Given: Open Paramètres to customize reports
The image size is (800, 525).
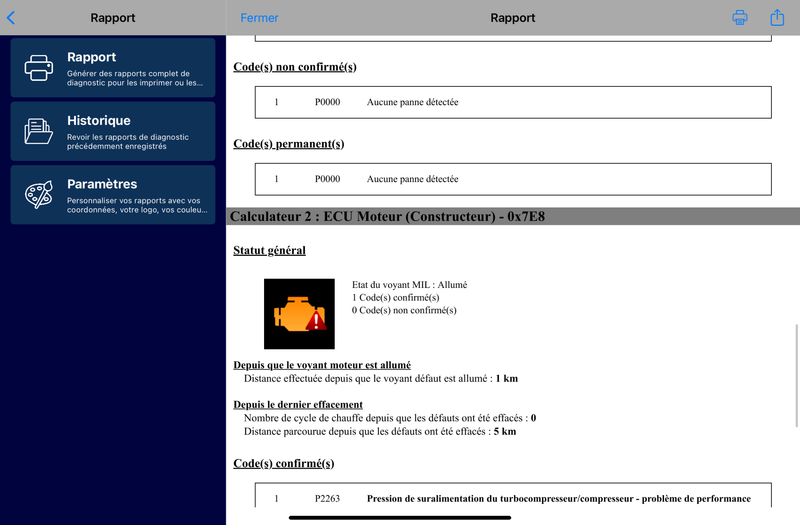Looking at the screenshot, I should [113, 194].
